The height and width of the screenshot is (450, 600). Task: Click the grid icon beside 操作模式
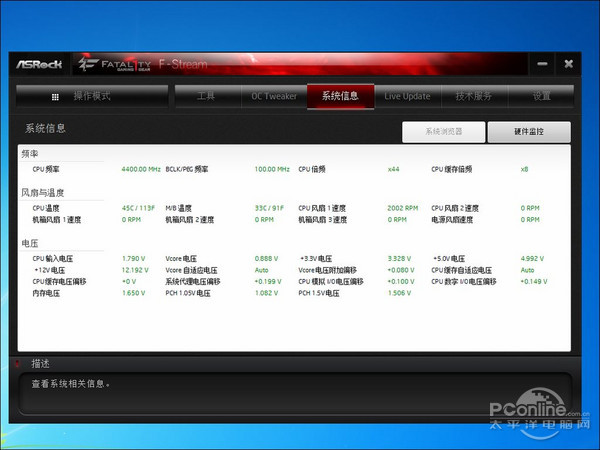click(55, 97)
